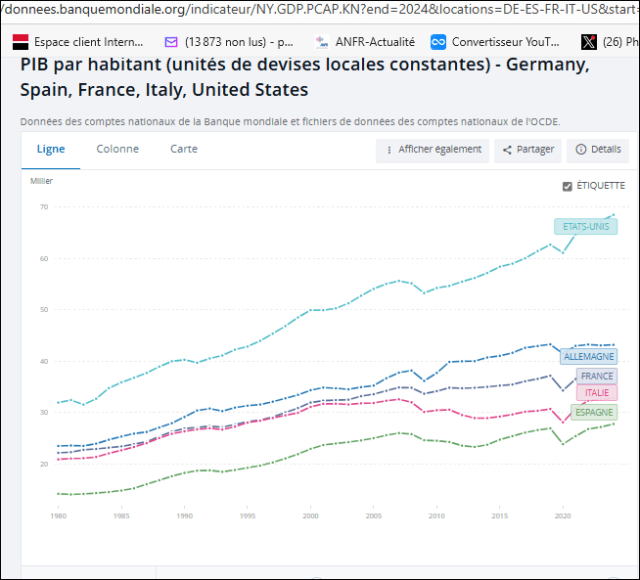Switch to the Carte tab
The height and width of the screenshot is (580, 640).
click(x=184, y=149)
